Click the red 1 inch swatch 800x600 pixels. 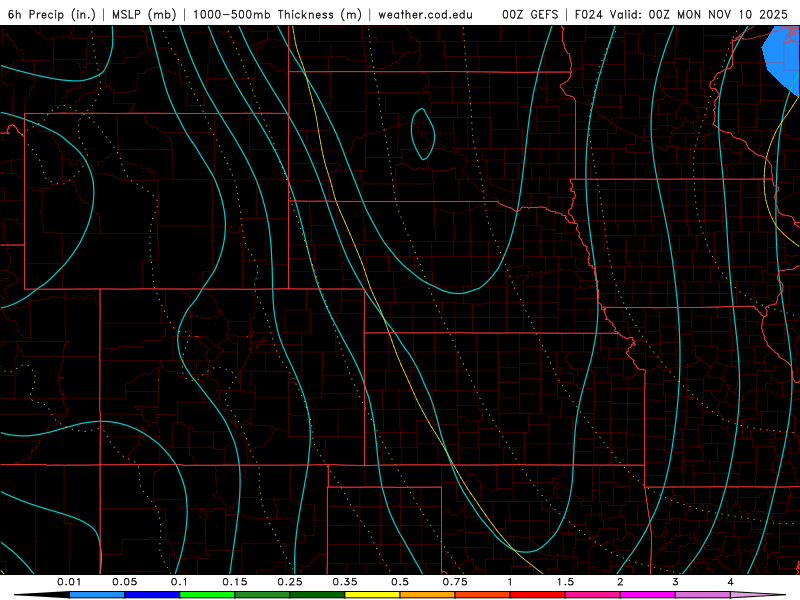click(x=538, y=595)
